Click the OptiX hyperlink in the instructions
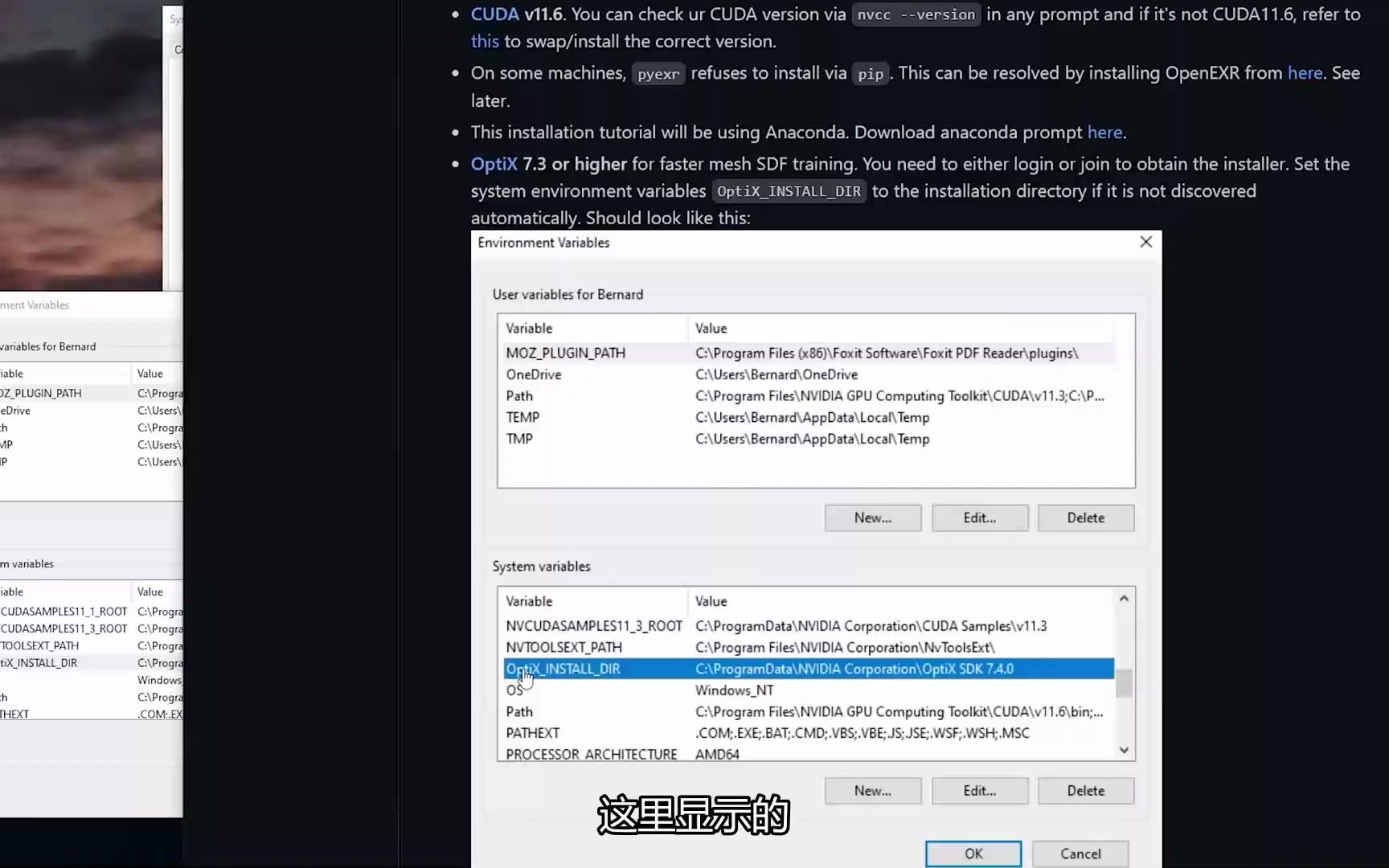1389x868 pixels. (494, 164)
